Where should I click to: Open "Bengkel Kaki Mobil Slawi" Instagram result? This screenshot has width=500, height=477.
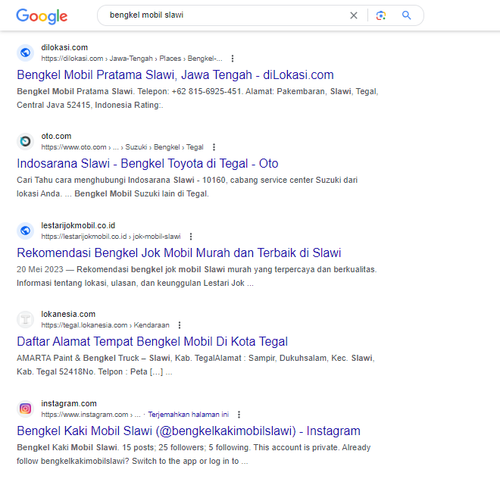189,431
